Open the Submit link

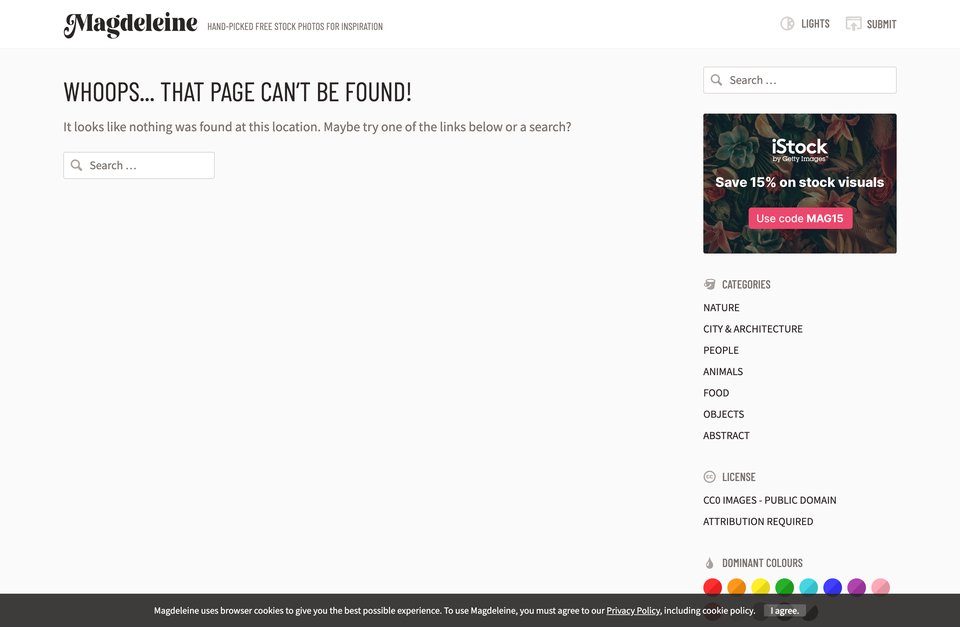[871, 24]
